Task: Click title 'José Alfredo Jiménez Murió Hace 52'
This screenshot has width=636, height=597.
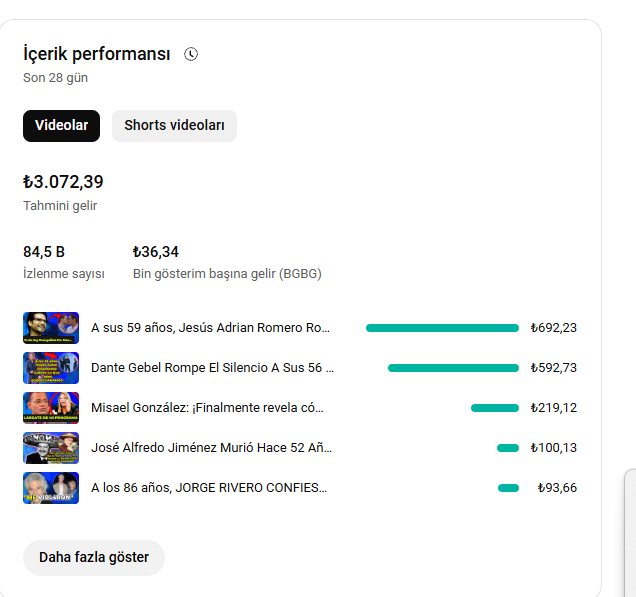Action: [x=211, y=448]
